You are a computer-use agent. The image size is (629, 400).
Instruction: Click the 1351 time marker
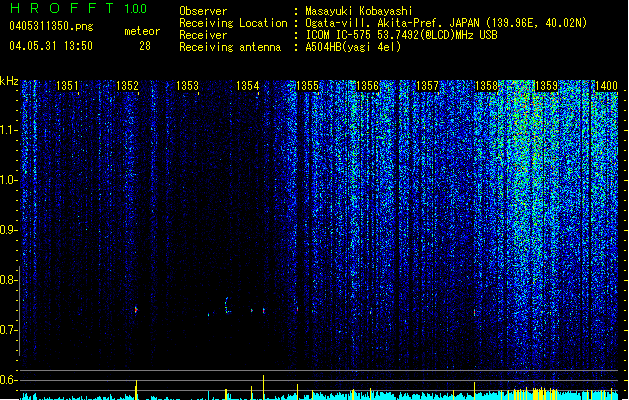67,86
